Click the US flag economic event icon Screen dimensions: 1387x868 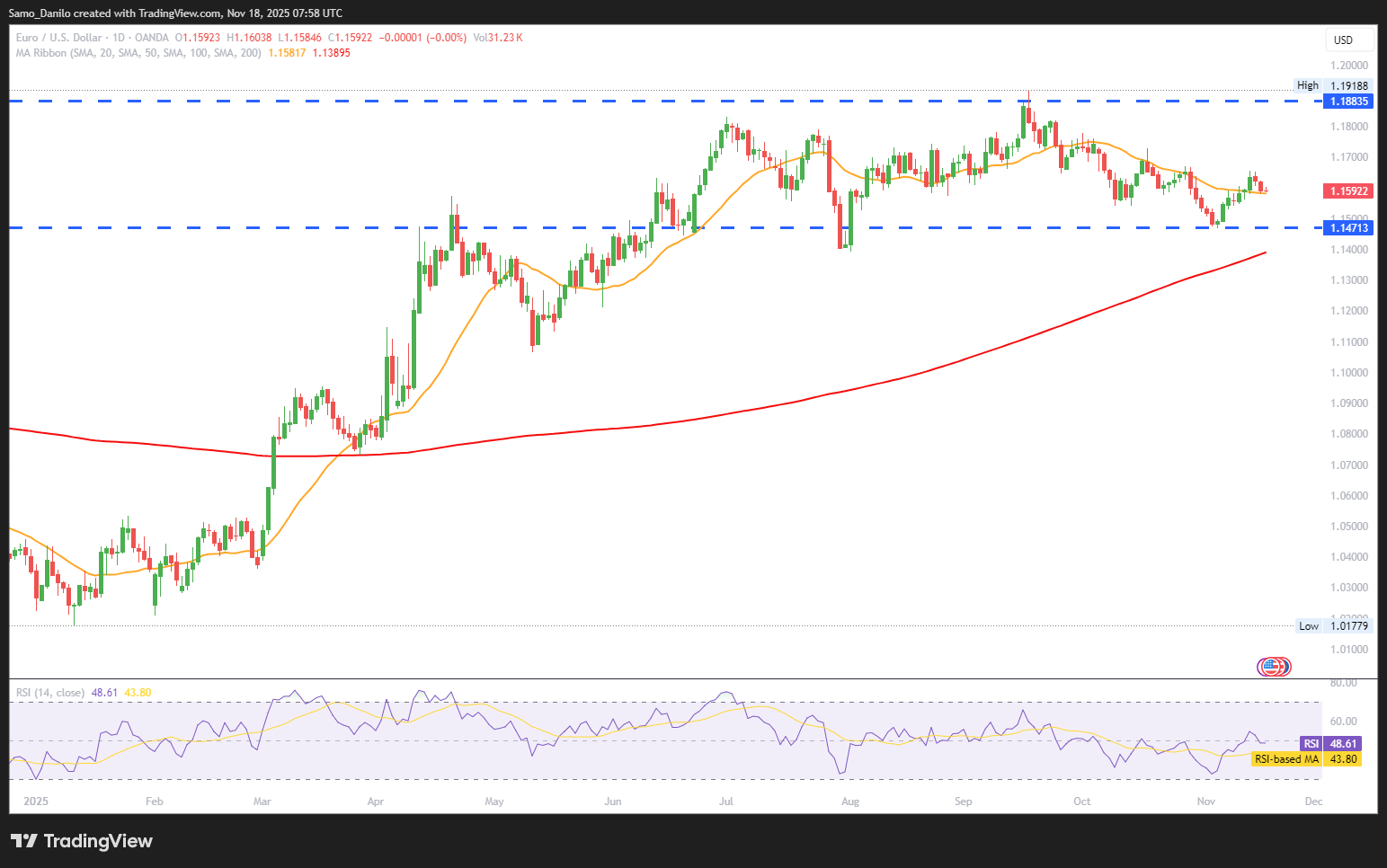click(1273, 666)
